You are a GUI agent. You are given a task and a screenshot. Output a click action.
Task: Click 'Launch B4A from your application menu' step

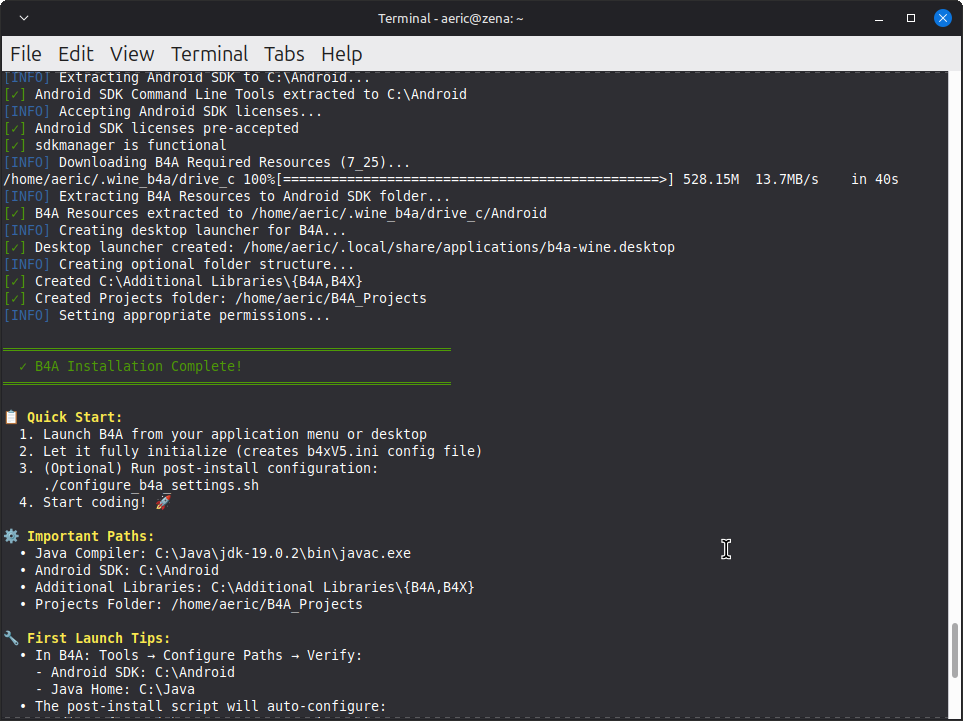click(223, 434)
